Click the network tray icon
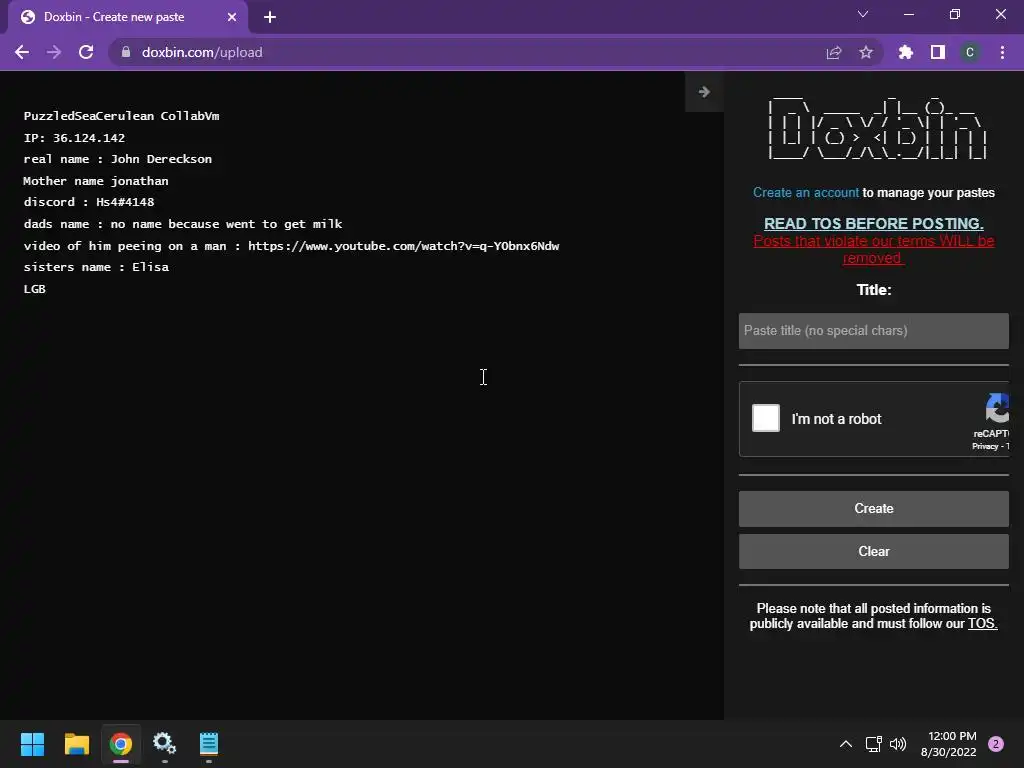This screenshot has width=1024, height=768. (873, 744)
